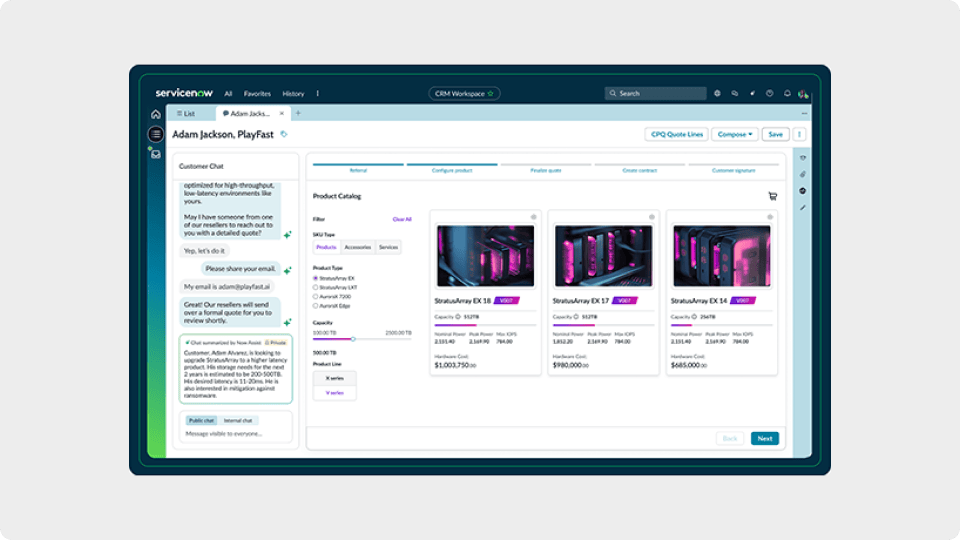Switch to the List tab
The width and height of the screenshot is (960, 540).
[184, 114]
